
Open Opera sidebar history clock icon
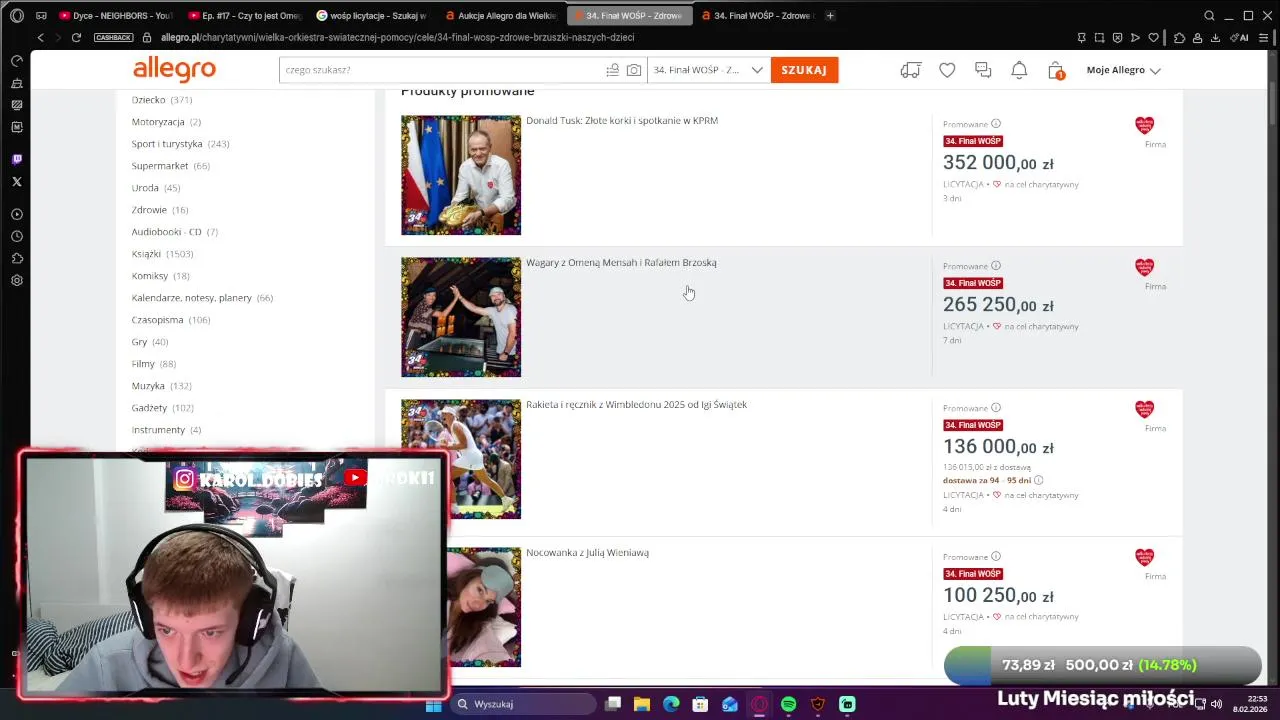click(x=17, y=236)
